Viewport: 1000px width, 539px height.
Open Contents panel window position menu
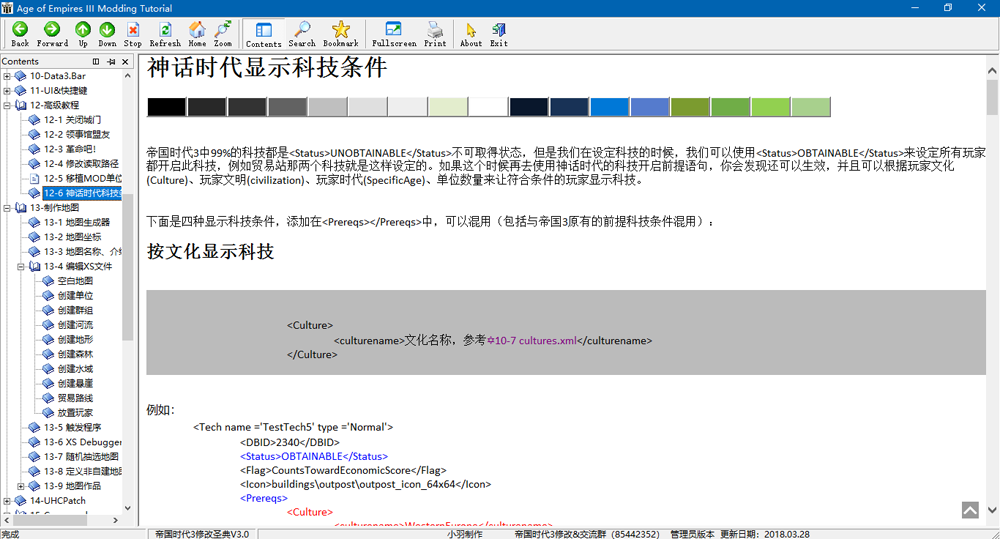coord(96,61)
